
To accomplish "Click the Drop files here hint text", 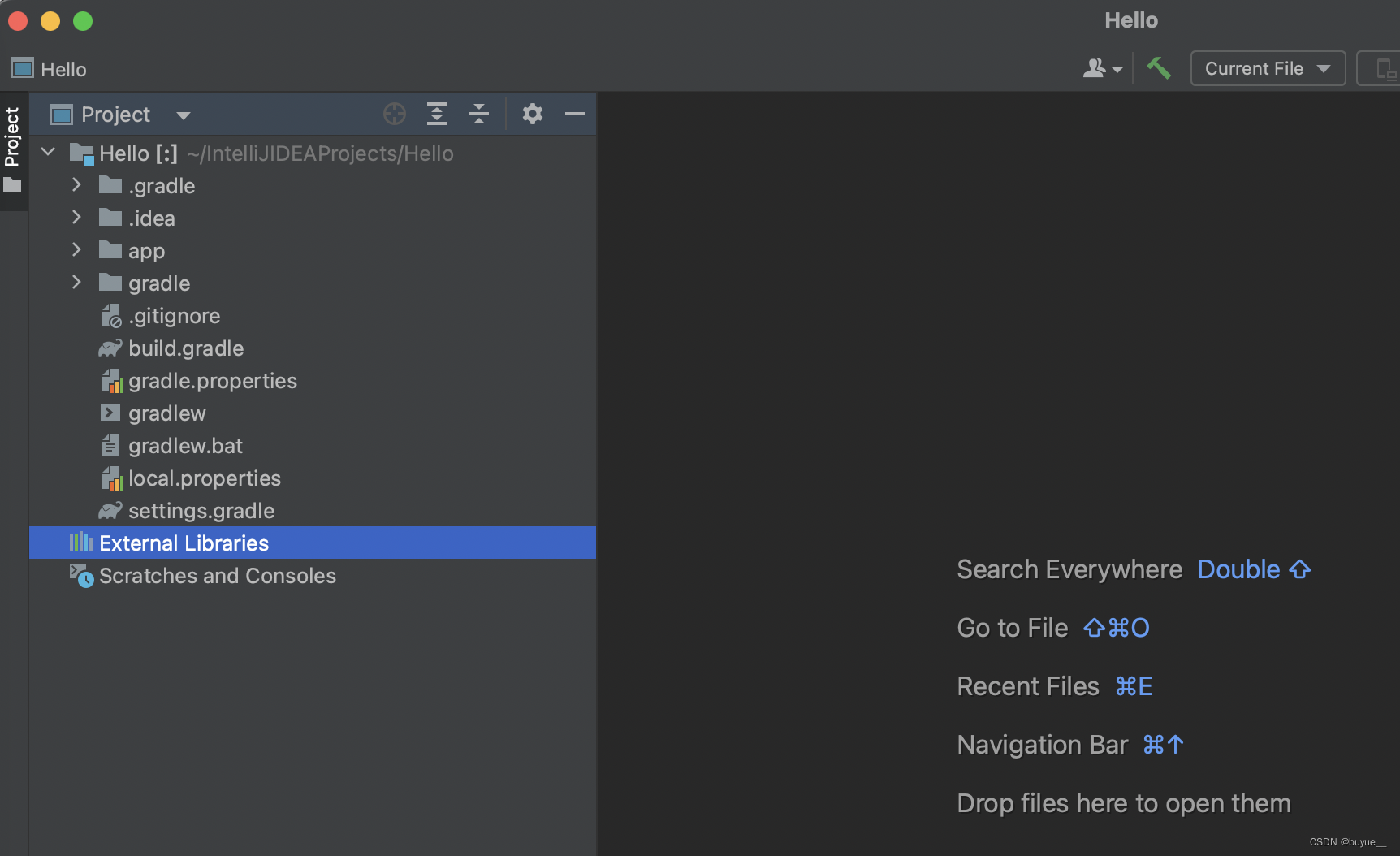I will [1124, 803].
